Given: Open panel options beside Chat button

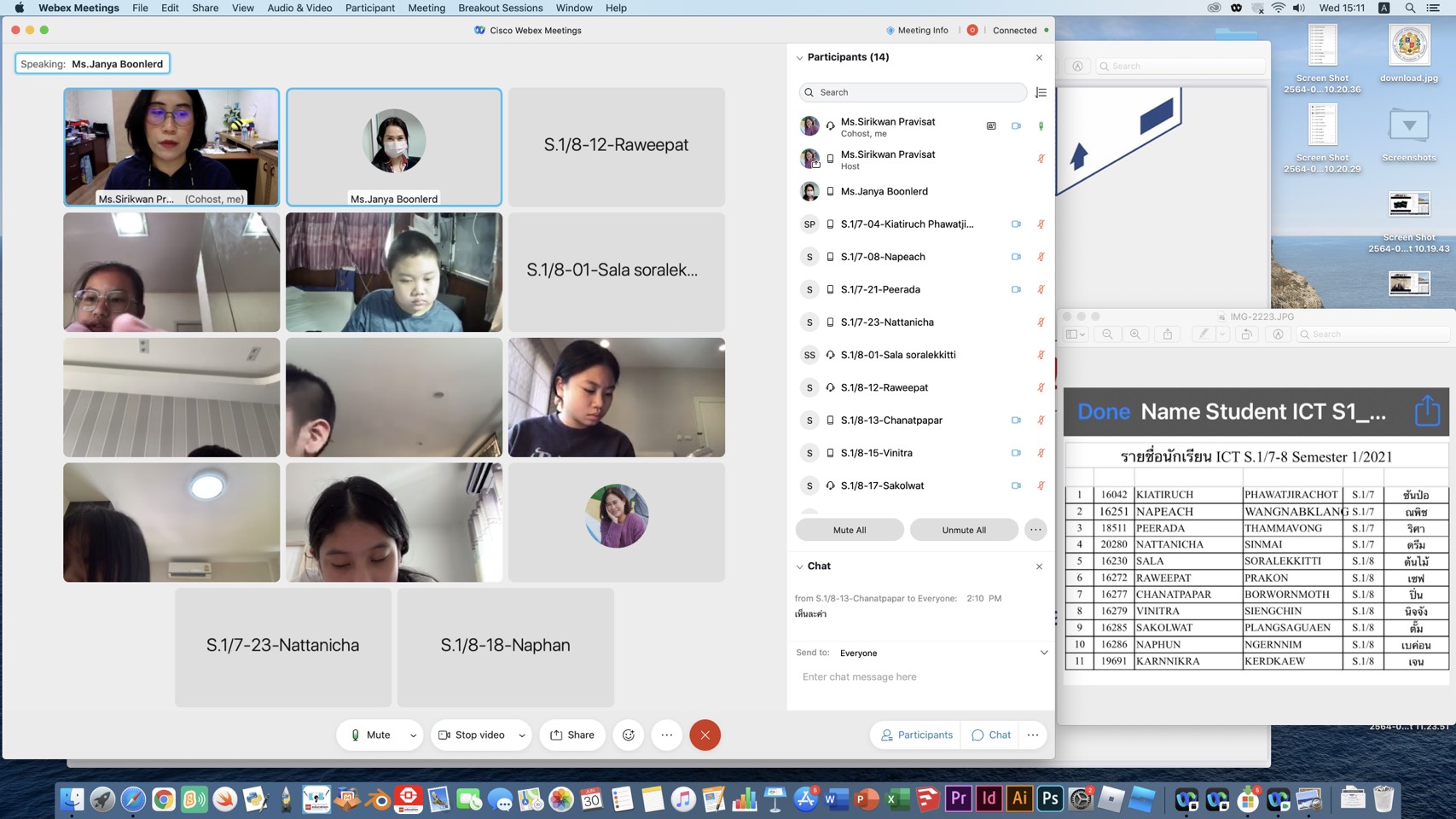Looking at the screenshot, I should point(1033,735).
